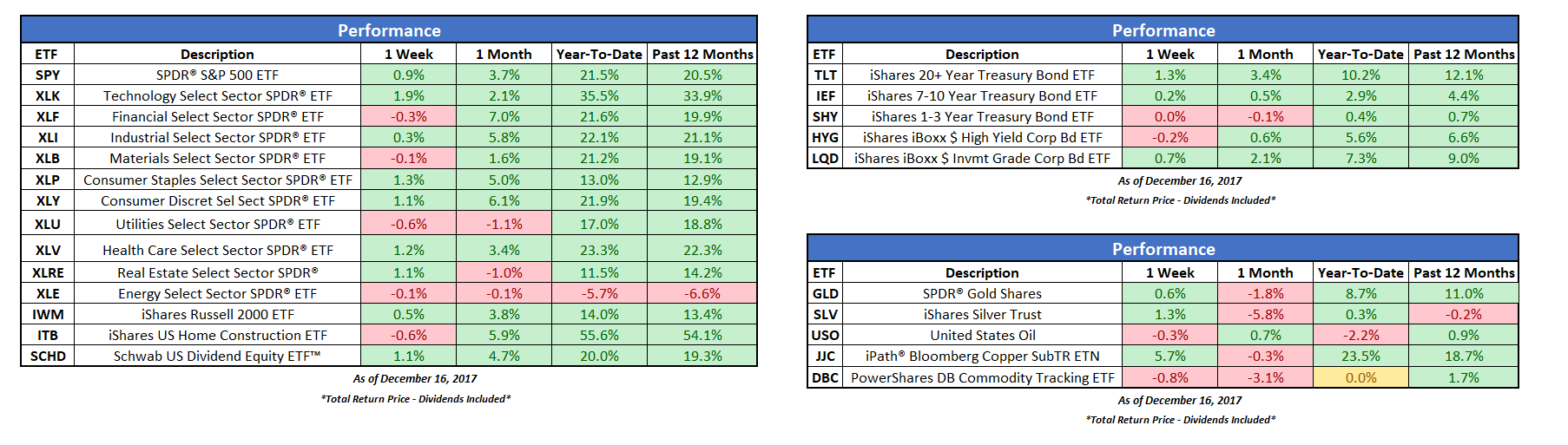The width and height of the screenshot is (1568, 445).
Task: Select the iShares 7-10 Year Treasury Bond description
Action: pos(981,96)
